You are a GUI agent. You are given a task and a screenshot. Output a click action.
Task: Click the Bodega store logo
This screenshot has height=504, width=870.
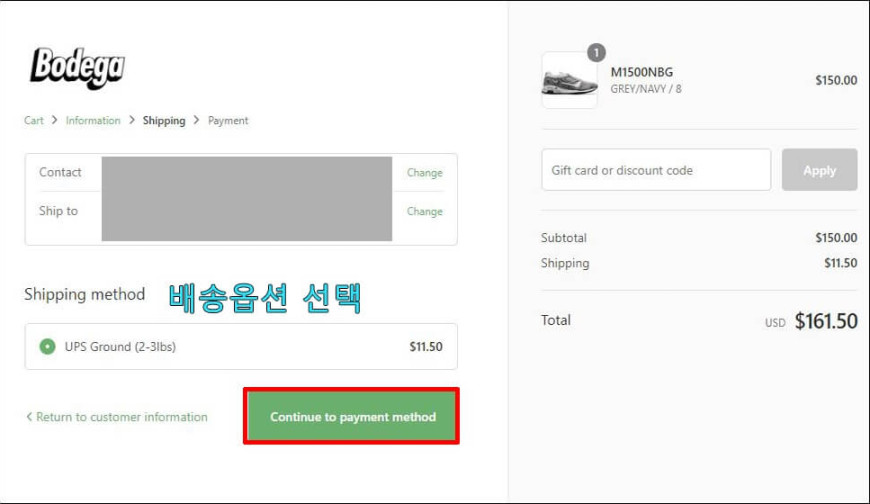pos(77,68)
